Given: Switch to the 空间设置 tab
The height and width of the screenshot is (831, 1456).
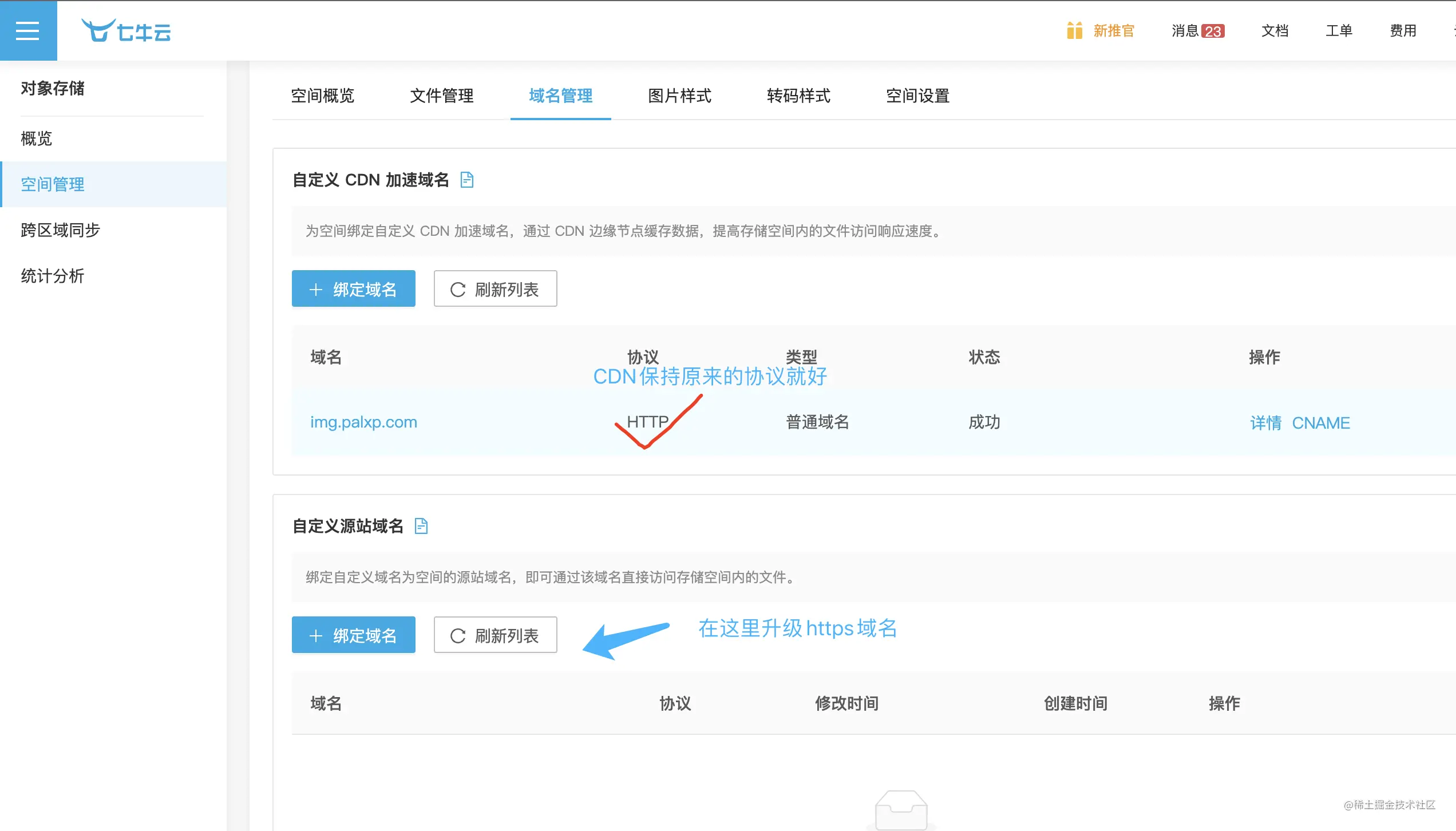Looking at the screenshot, I should point(918,96).
